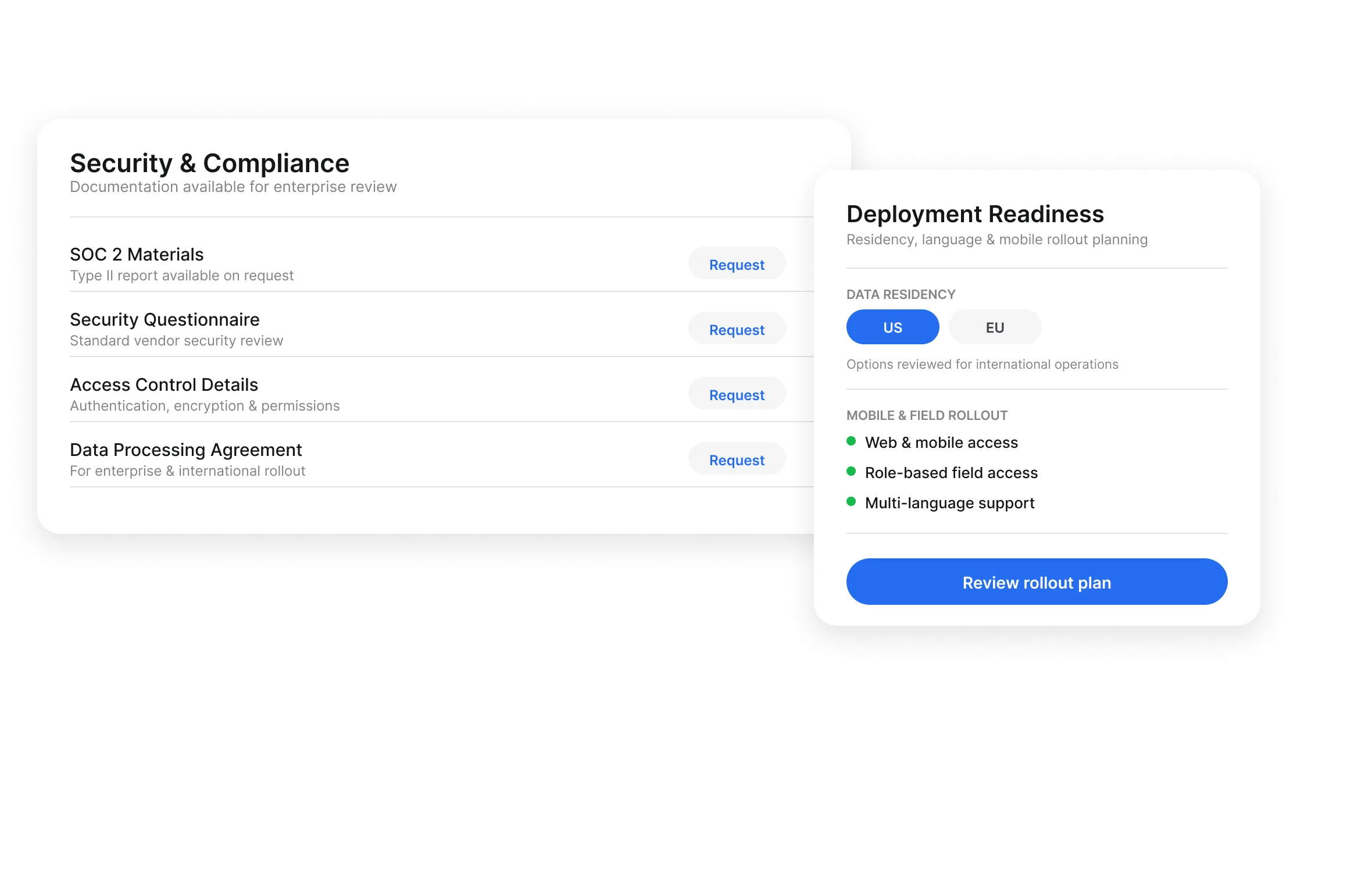Screen dimensions: 1372x884
Task: Click 'Documentation available for enterprise review' subtitle
Action: pos(233,187)
